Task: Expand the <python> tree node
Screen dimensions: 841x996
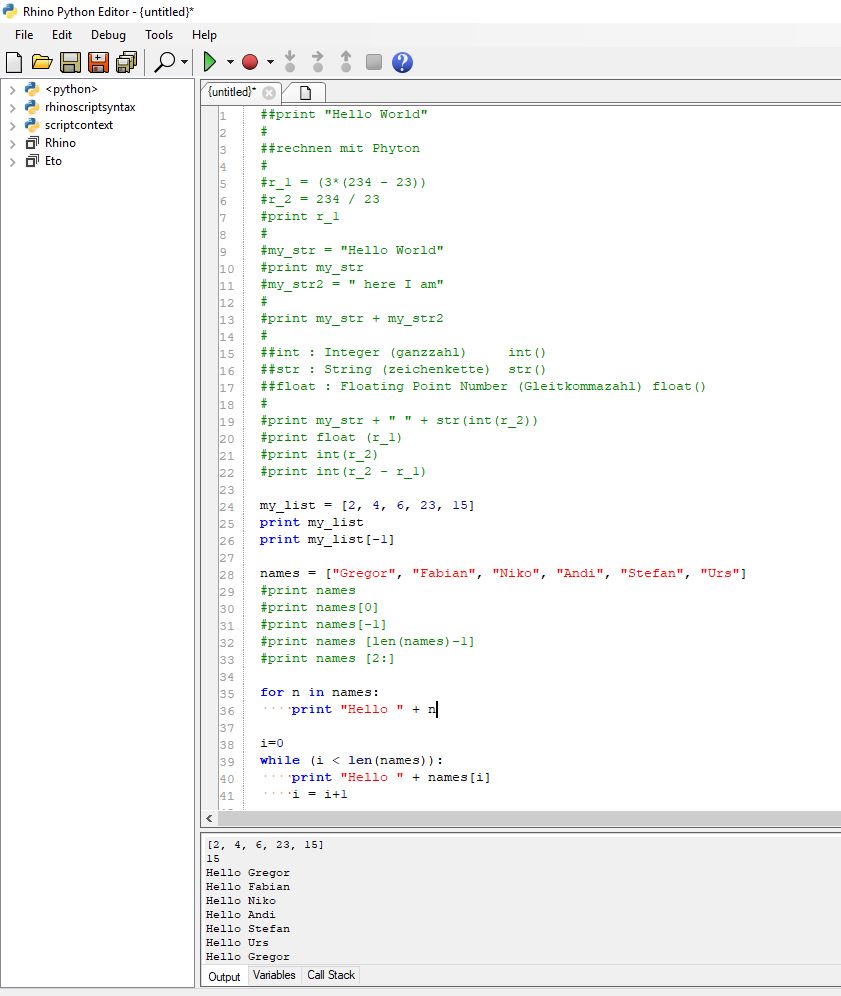Action: click(12, 89)
